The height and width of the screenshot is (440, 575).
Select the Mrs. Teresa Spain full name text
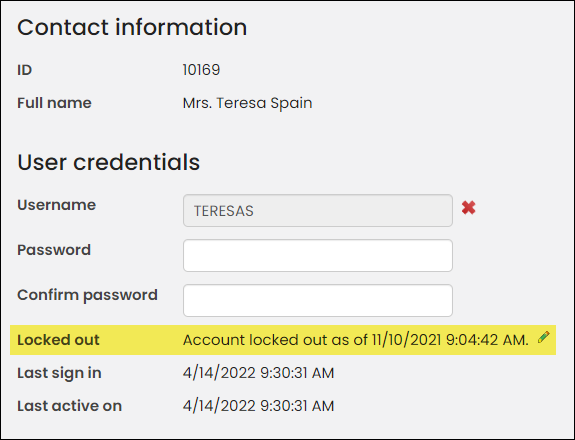point(248,103)
